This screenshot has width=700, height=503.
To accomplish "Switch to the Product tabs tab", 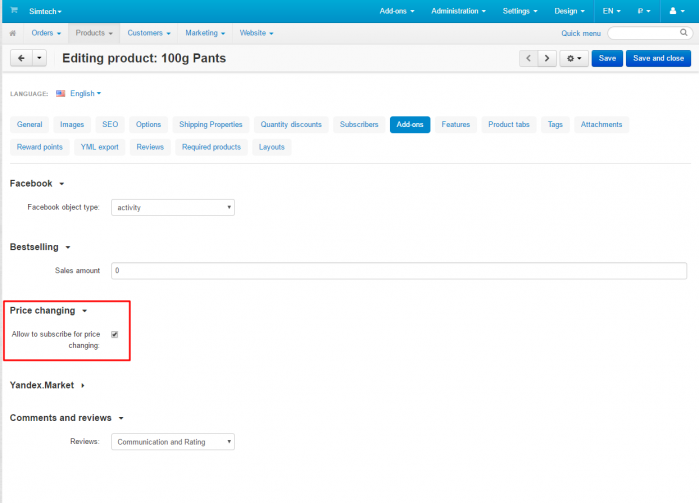I will [509, 125].
